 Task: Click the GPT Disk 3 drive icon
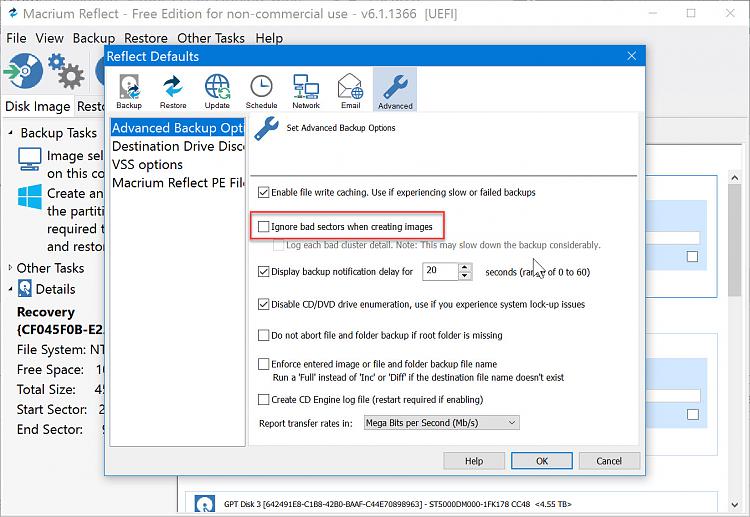tap(205, 504)
